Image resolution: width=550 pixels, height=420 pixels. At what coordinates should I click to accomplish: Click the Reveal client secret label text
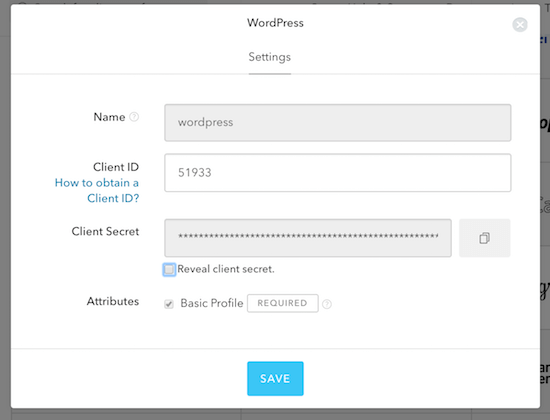coord(226,269)
